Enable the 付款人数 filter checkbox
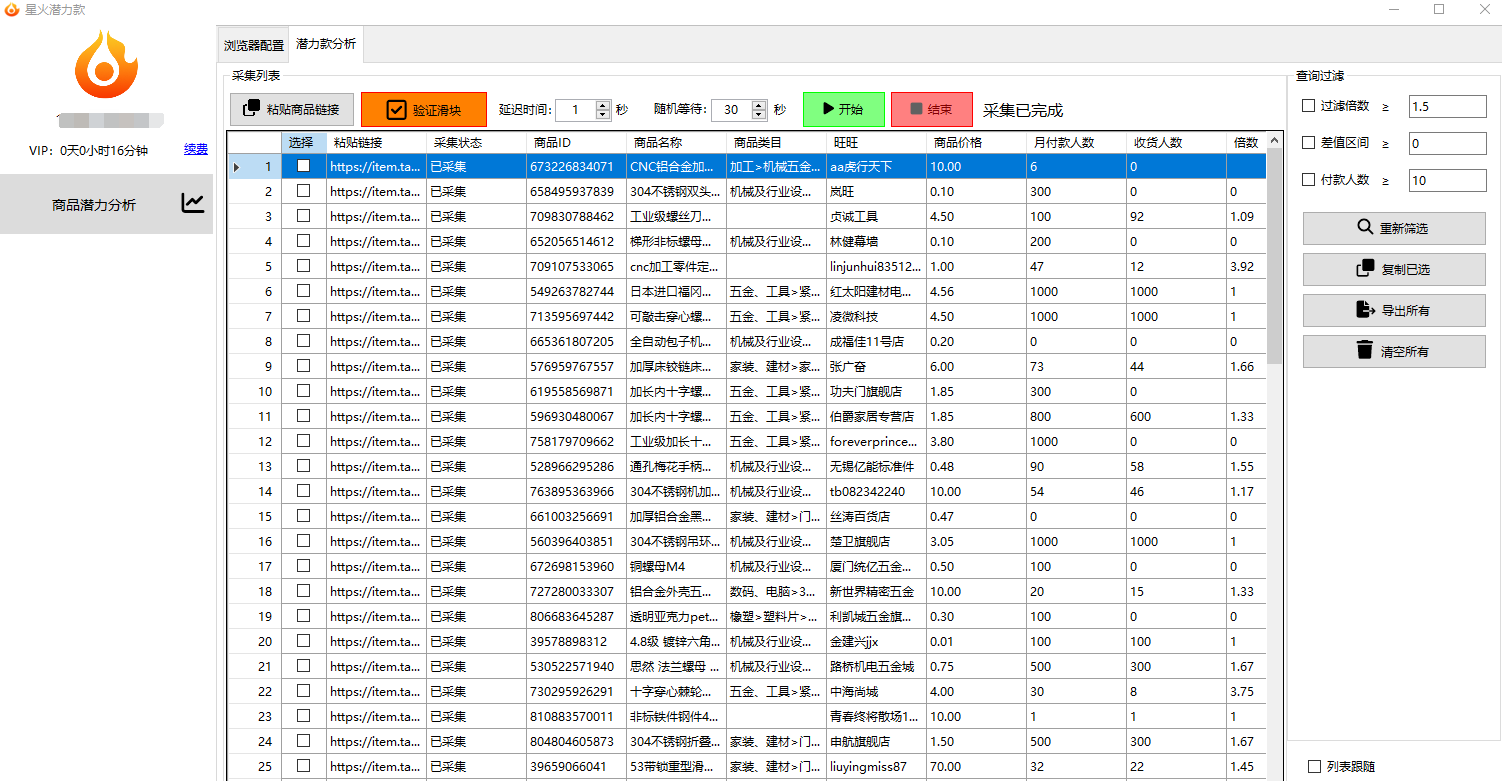 coord(1308,180)
